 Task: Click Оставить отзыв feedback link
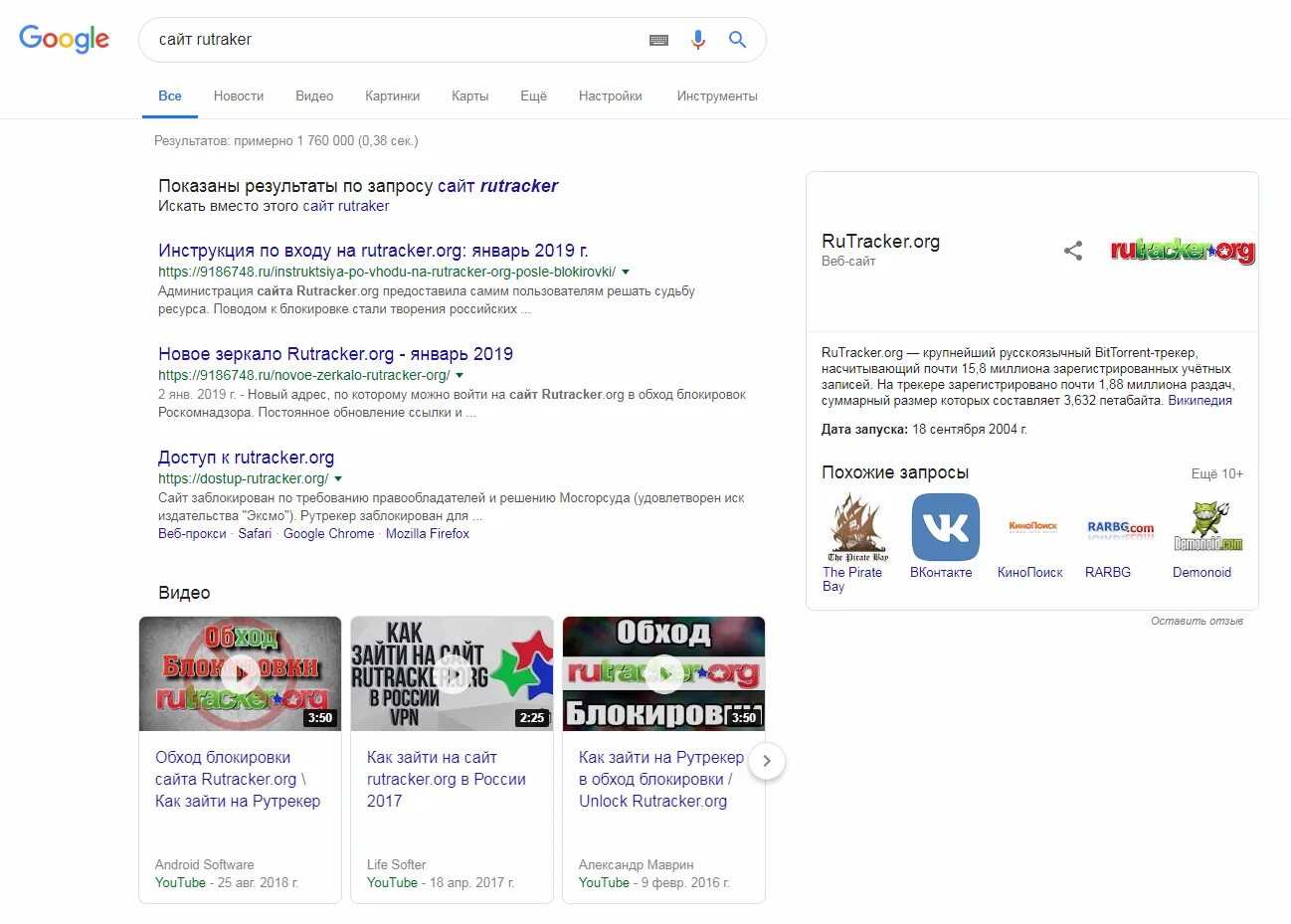(x=1198, y=621)
